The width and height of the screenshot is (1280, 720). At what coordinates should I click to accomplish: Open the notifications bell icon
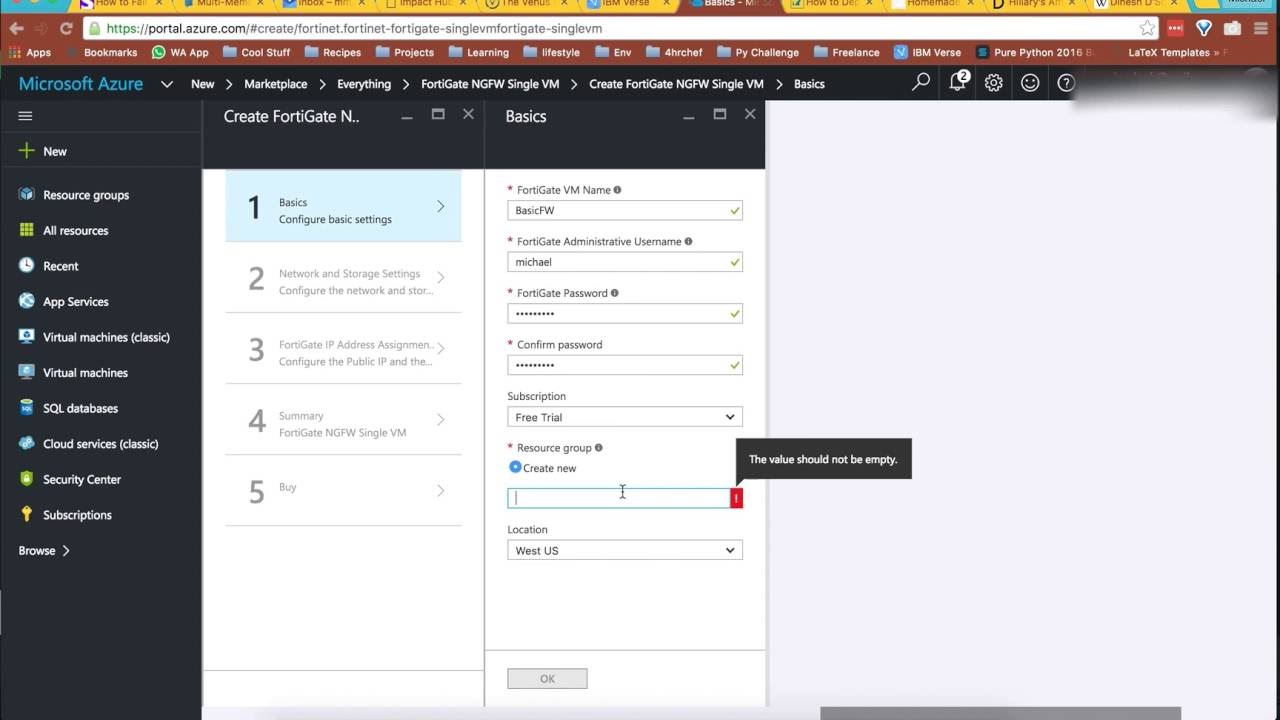click(958, 82)
